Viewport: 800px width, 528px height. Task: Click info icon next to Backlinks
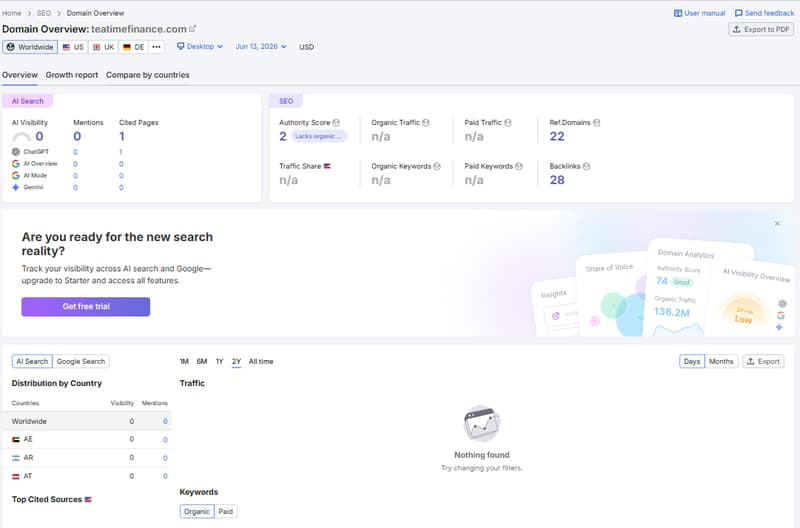click(586, 166)
